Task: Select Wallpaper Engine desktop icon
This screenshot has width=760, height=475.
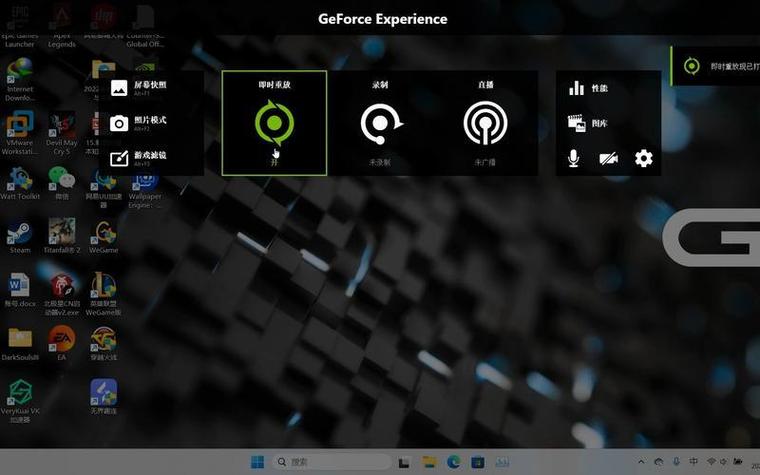Action: pyautogui.click(x=144, y=189)
